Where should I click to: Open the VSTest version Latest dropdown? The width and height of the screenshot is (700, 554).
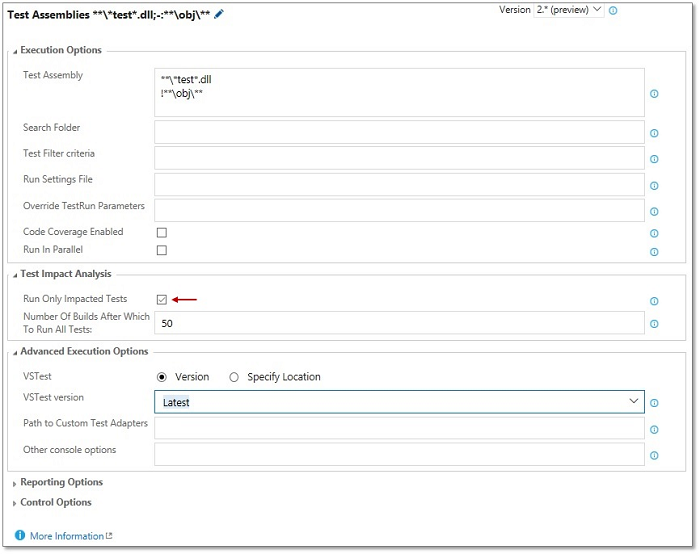[x=399, y=402]
